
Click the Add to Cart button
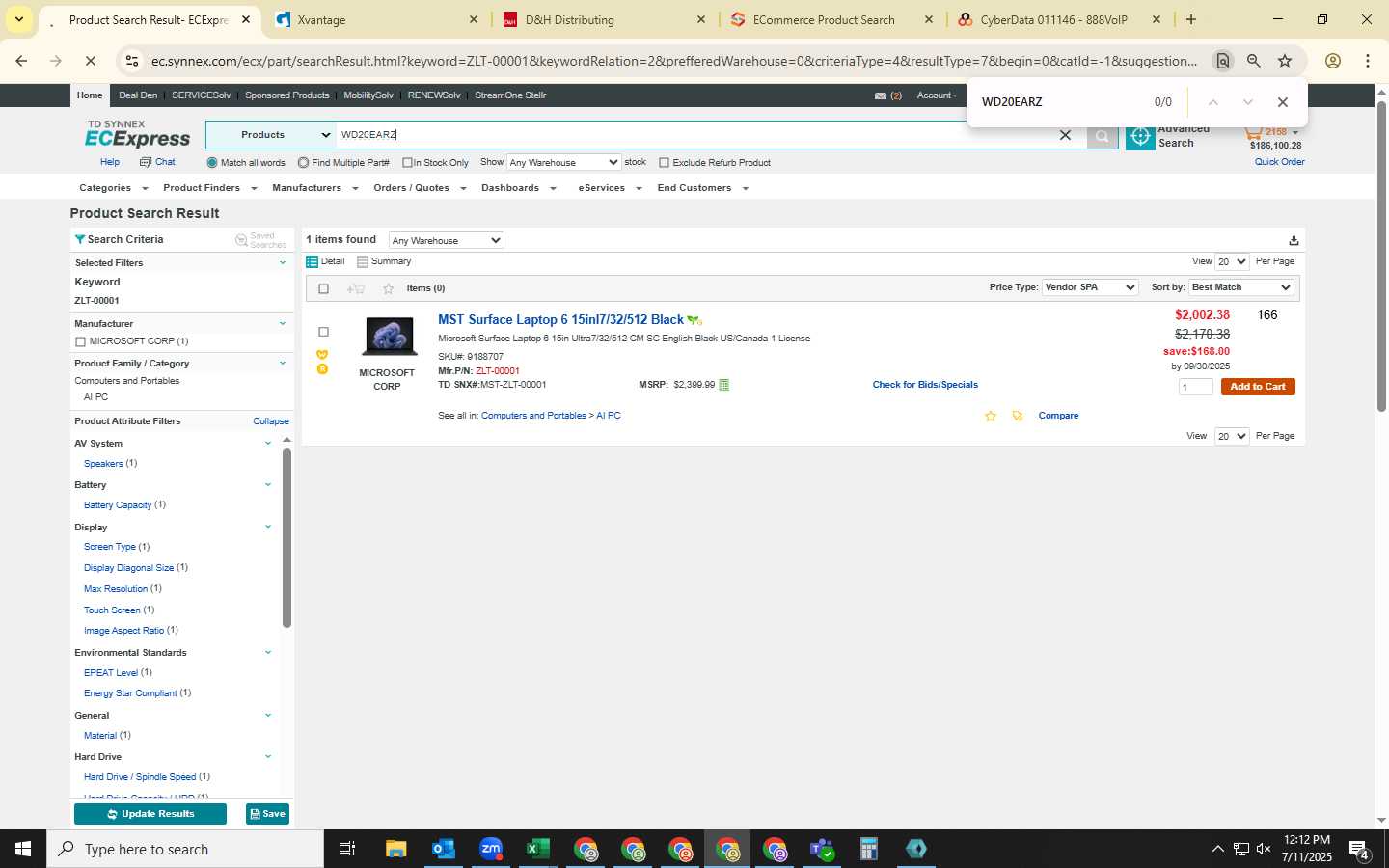1258,387
